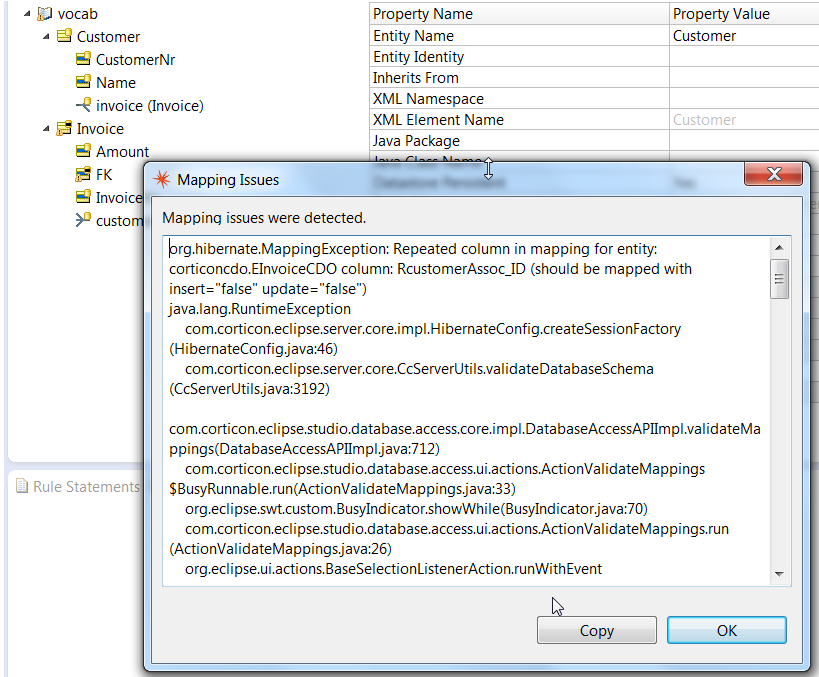Click the Amount attribute icon
The height and width of the screenshot is (677, 819).
coord(83,152)
